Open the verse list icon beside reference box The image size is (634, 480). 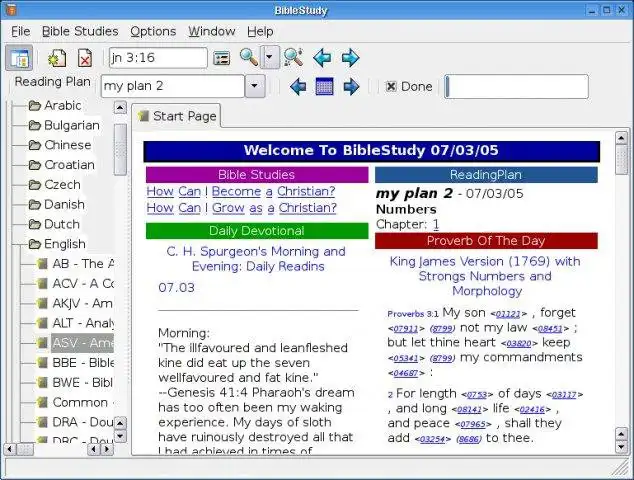coord(222,58)
